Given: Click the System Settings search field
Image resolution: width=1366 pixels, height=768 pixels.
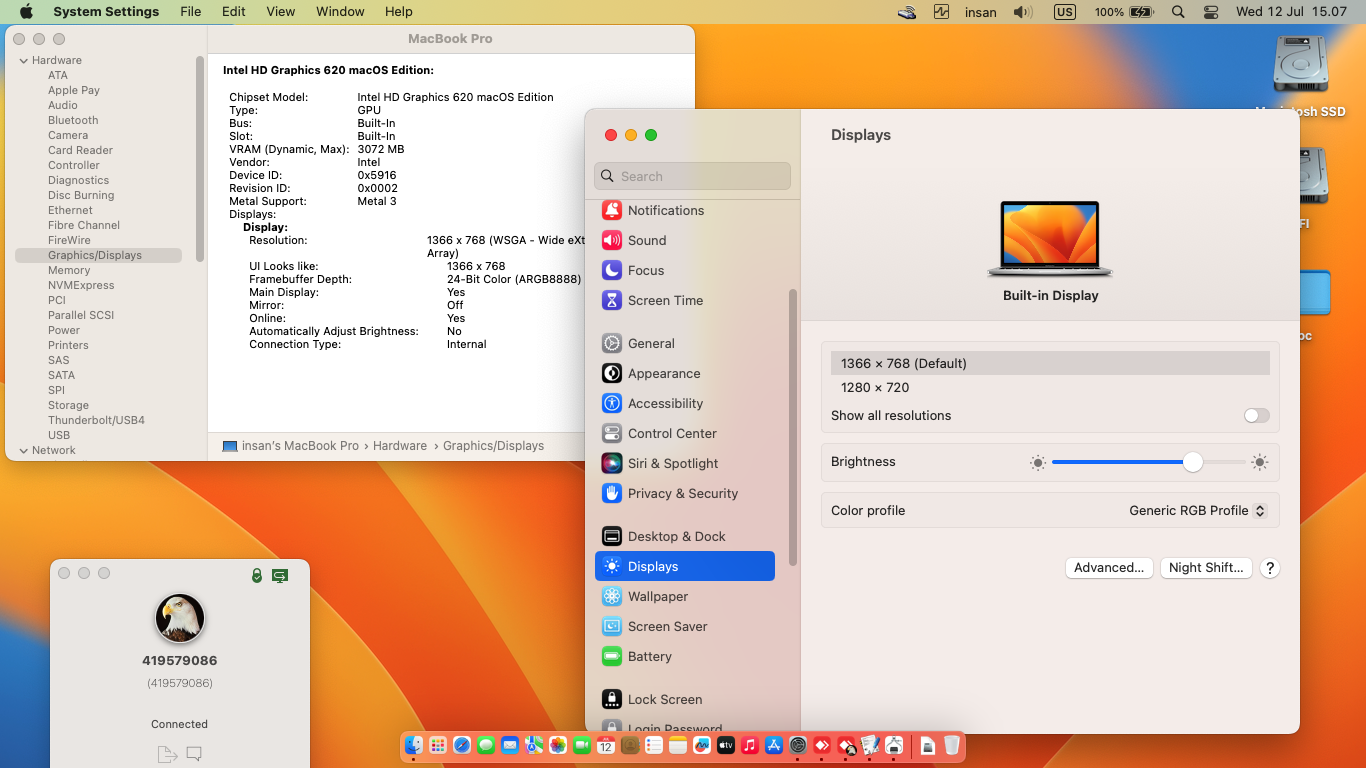Looking at the screenshot, I should (x=692, y=176).
